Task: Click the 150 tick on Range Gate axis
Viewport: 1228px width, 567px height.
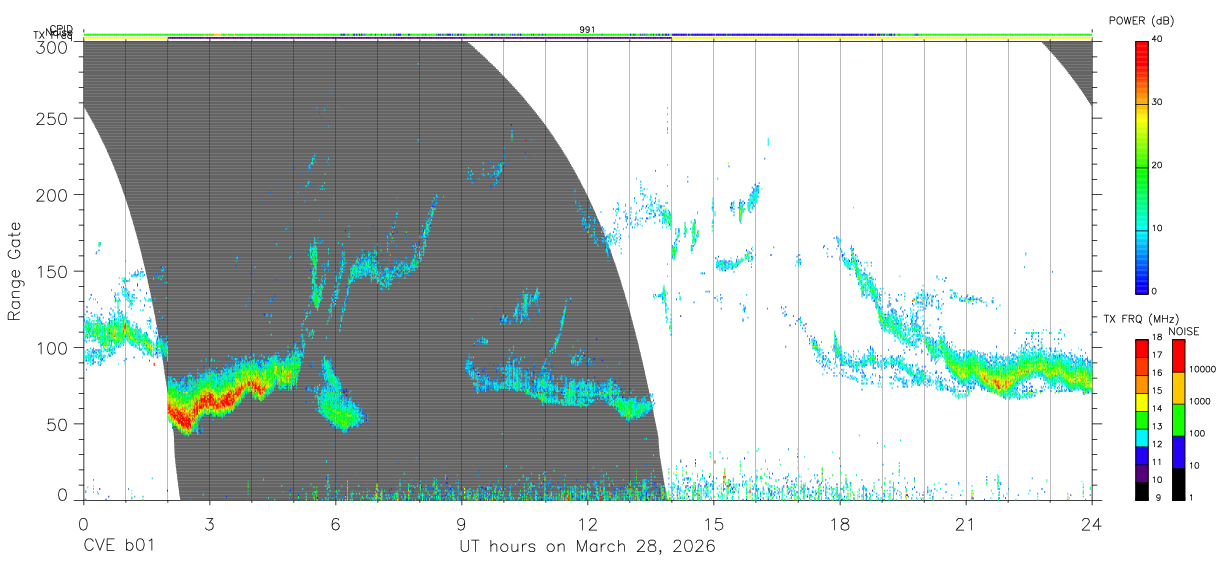Action: [x=53, y=271]
